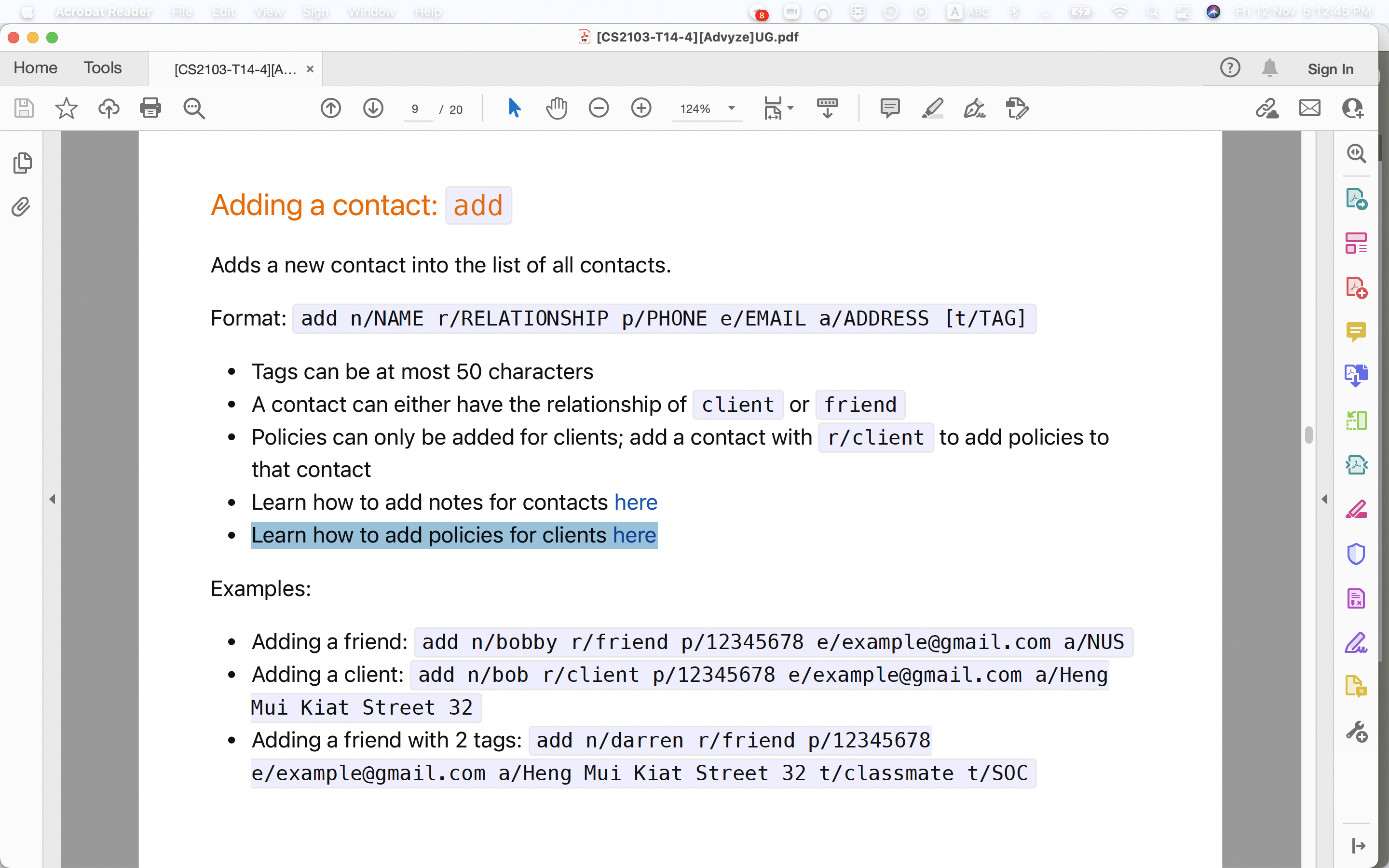Click the Print file icon

click(x=150, y=108)
